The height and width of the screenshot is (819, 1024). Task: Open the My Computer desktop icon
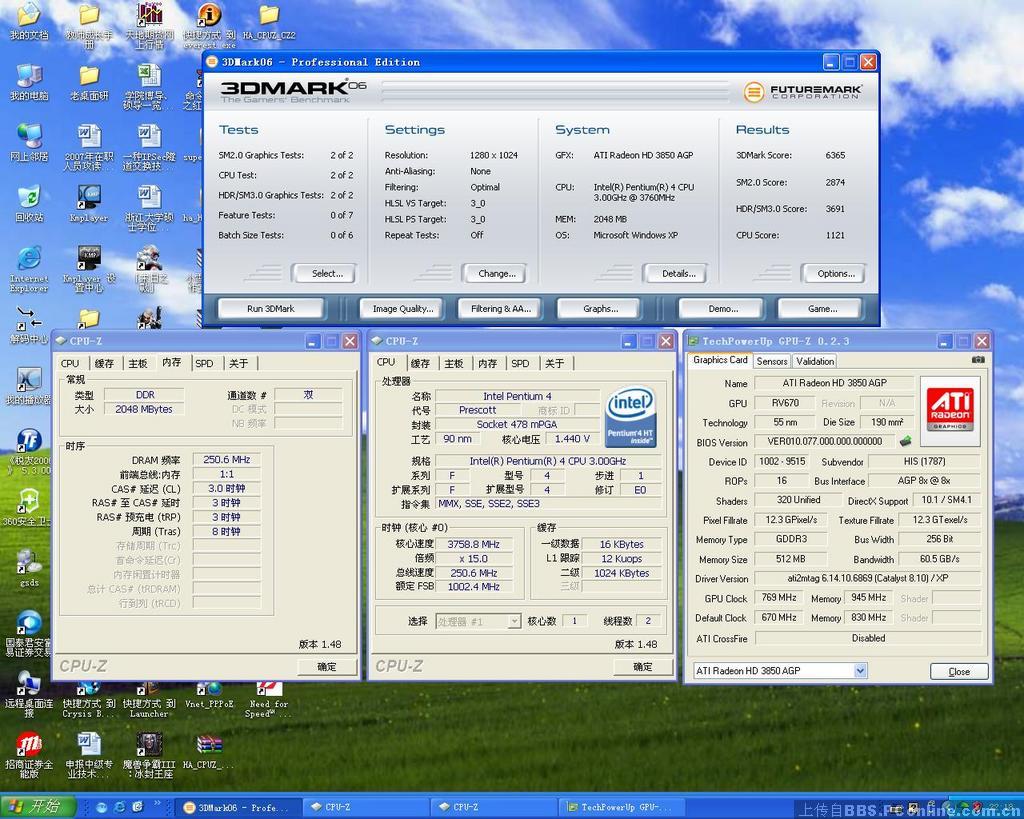tap(29, 77)
